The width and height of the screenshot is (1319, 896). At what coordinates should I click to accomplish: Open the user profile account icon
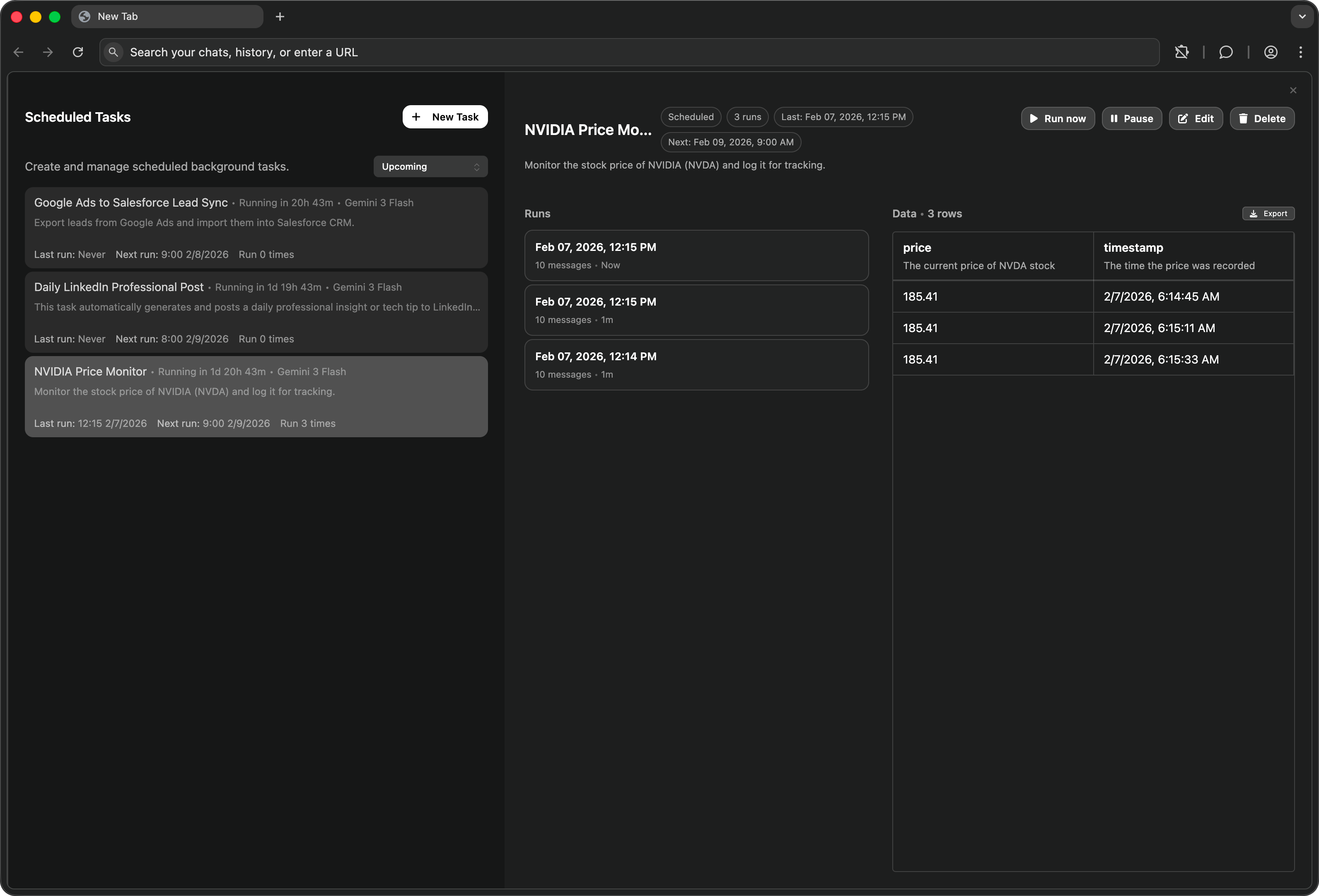pyautogui.click(x=1270, y=52)
